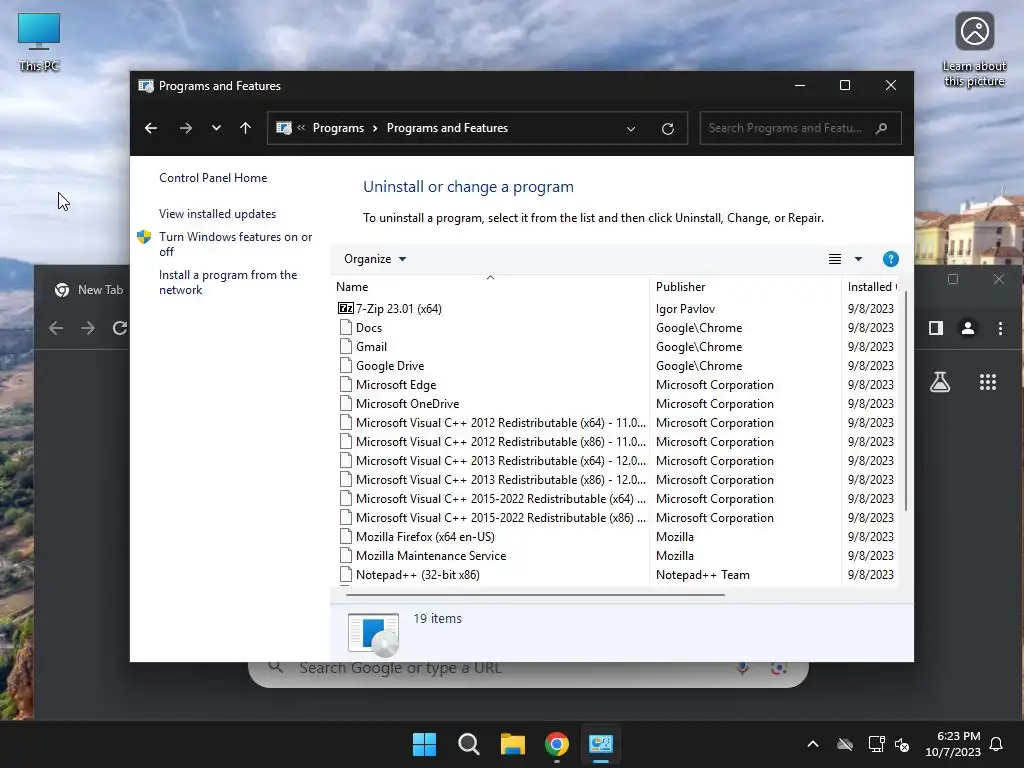Go back in Programs and Features window
Image resolution: width=1024 pixels, height=768 pixels.
coord(151,128)
